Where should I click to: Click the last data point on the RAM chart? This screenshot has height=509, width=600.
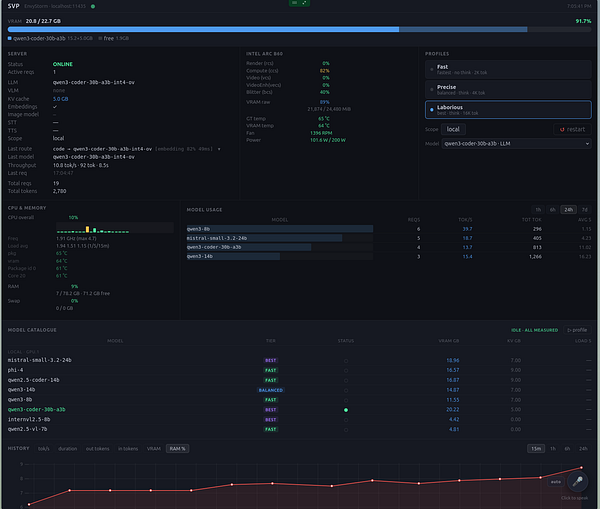point(581,468)
